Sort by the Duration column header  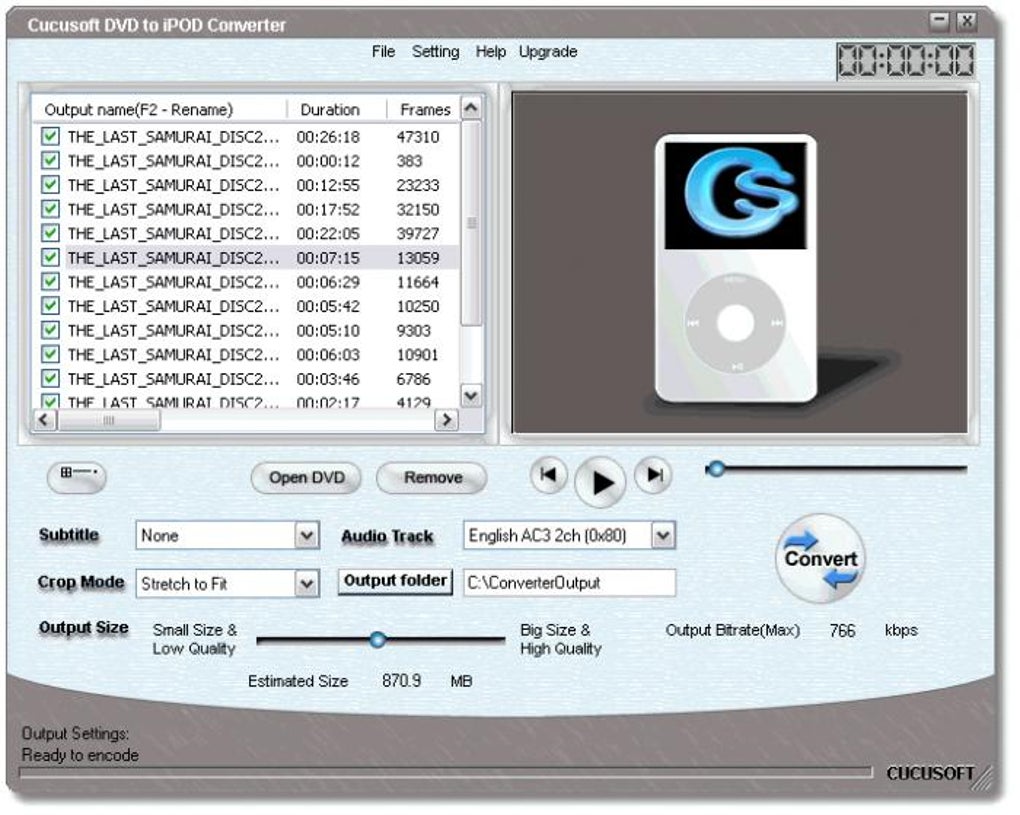click(336, 109)
